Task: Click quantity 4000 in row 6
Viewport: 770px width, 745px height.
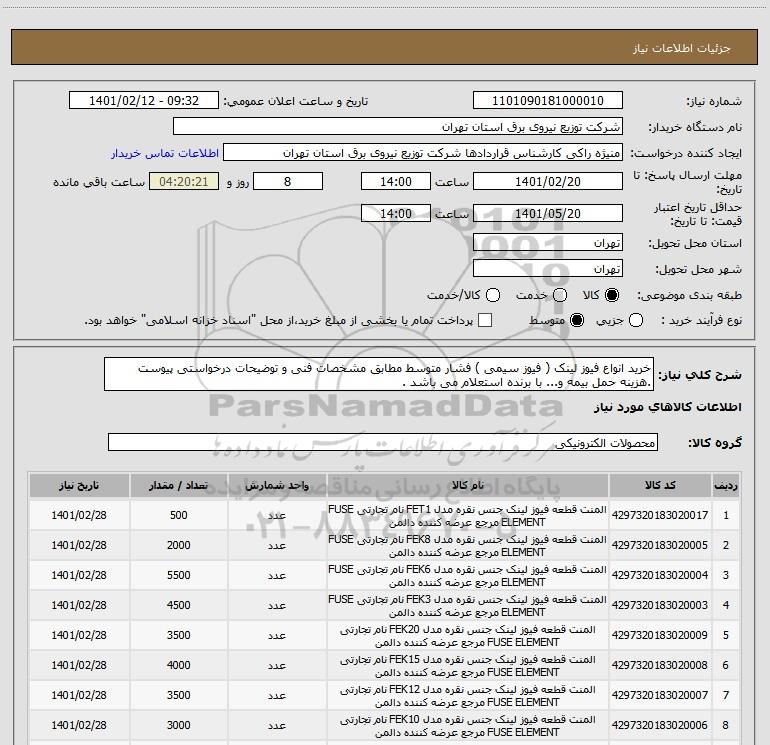Action: (x=179, y=665)
